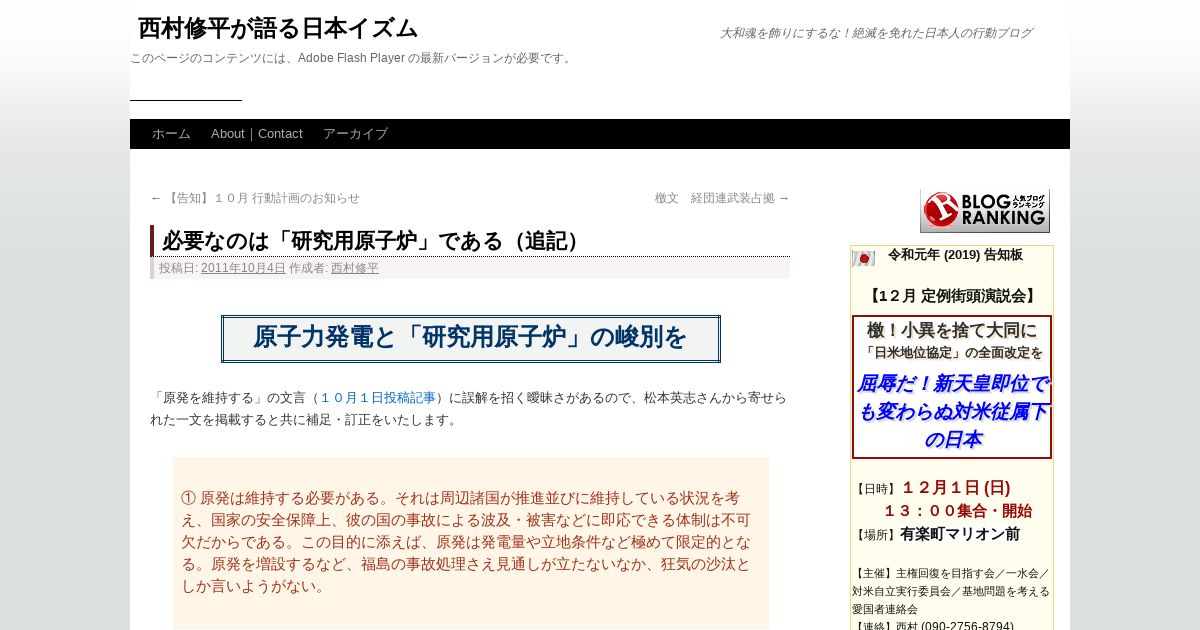Click the Japanese flag icon in sidebar
The image size is (1200, 630).
(863, 258)
